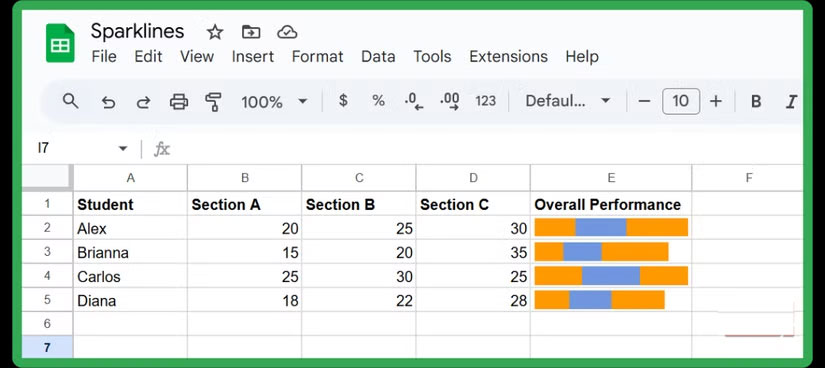
Task: Click the font size field showing 10
Action: tap(681, 101)
